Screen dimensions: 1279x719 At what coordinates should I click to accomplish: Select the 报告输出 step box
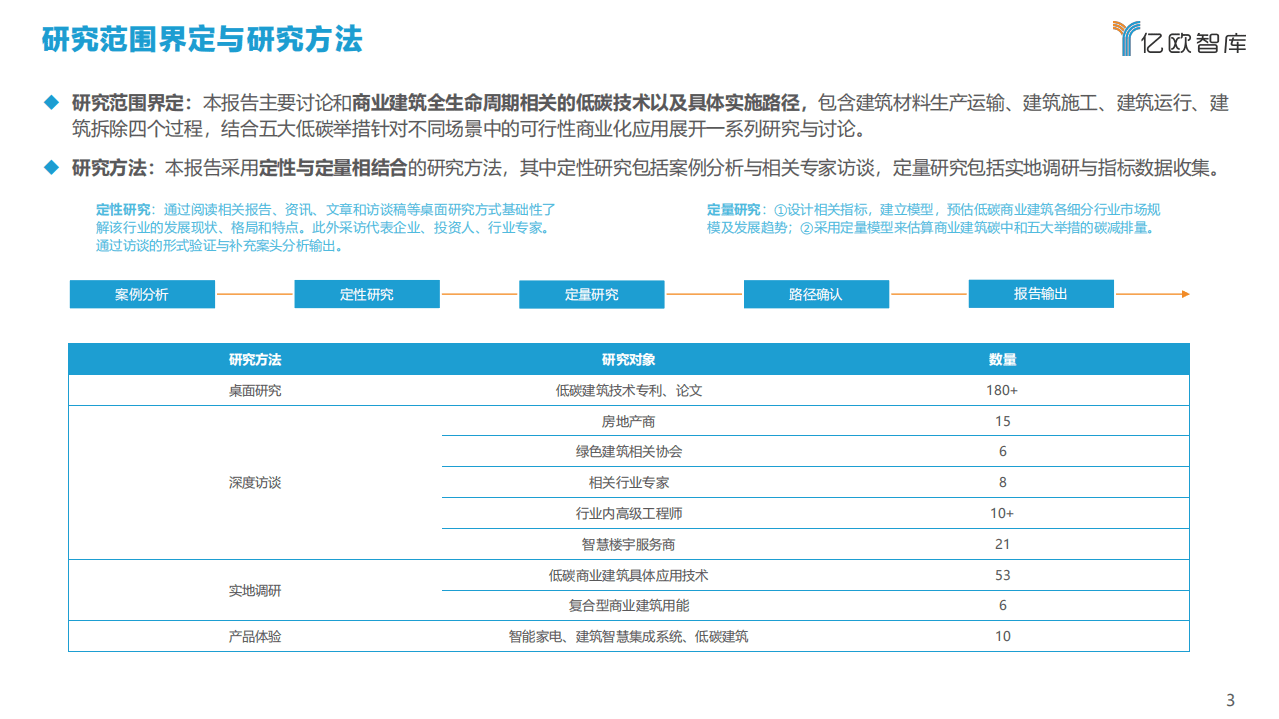(x=1041, y=294)
